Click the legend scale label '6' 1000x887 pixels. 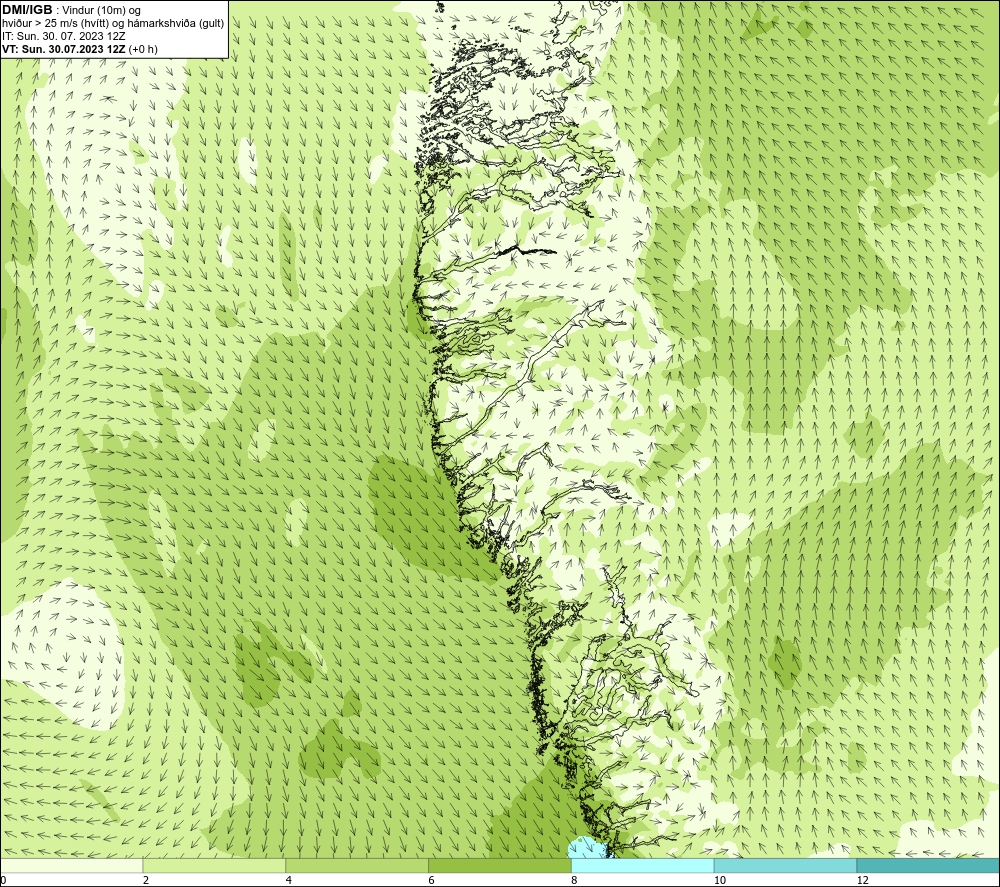[432, 880]
